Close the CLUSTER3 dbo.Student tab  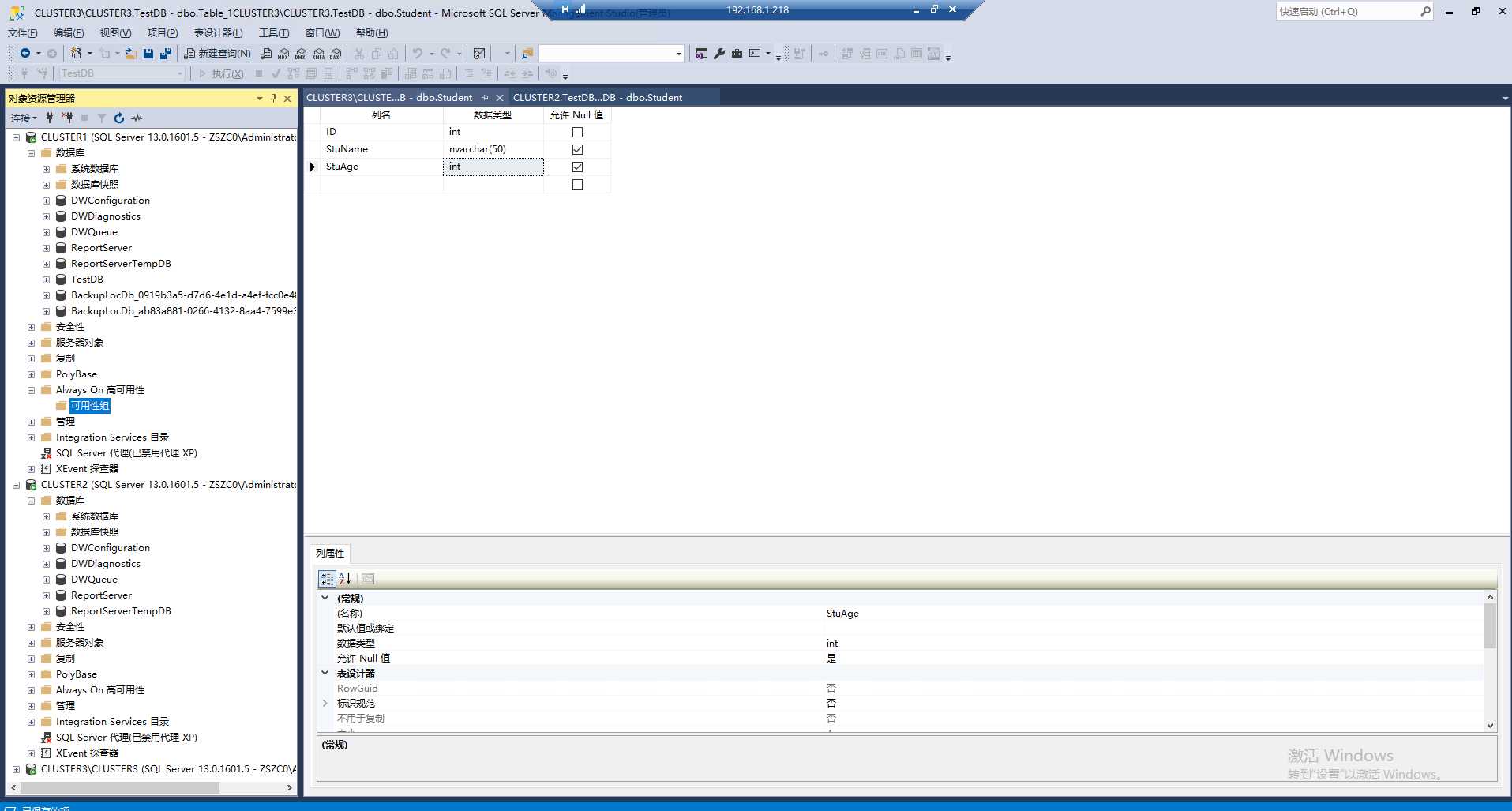pos(500,98)
